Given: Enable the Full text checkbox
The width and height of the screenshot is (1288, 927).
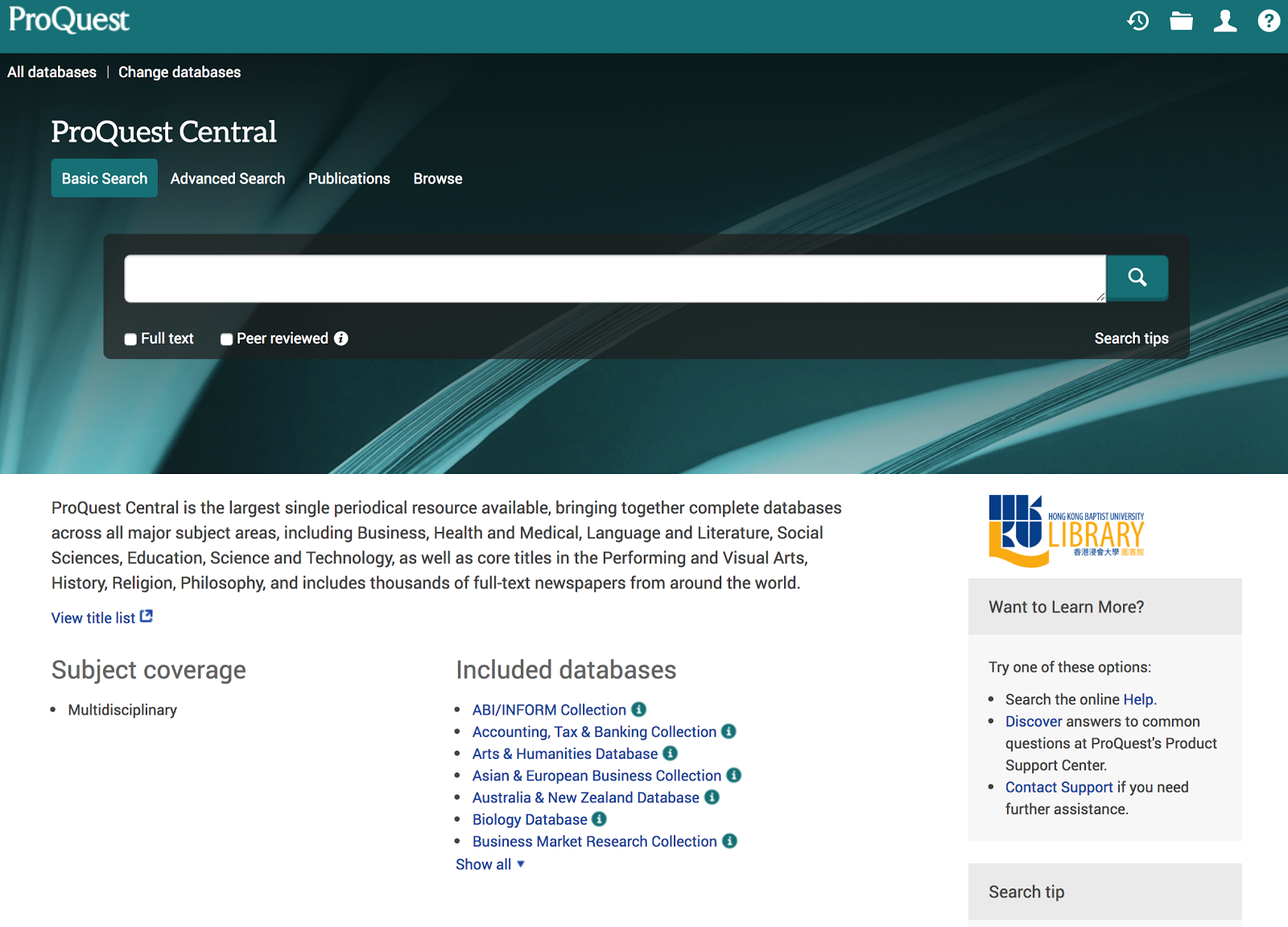Looking at the screenshot, I should [x=130, y=340].
